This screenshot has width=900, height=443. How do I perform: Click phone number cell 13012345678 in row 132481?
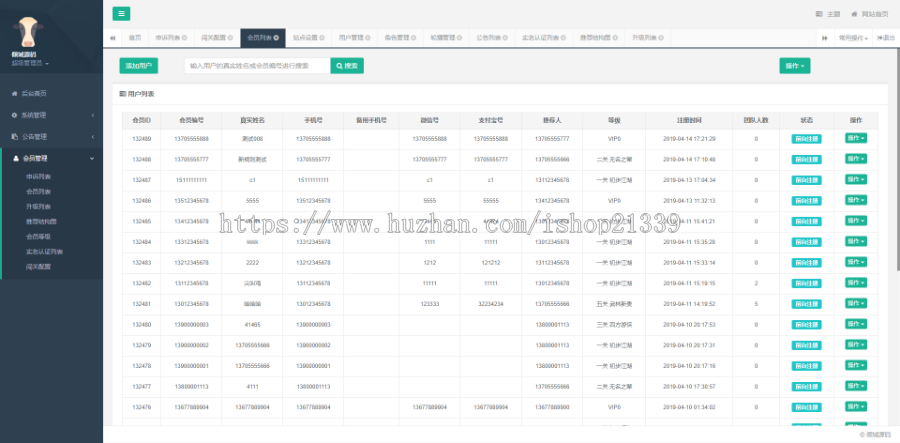click(313, 304)
